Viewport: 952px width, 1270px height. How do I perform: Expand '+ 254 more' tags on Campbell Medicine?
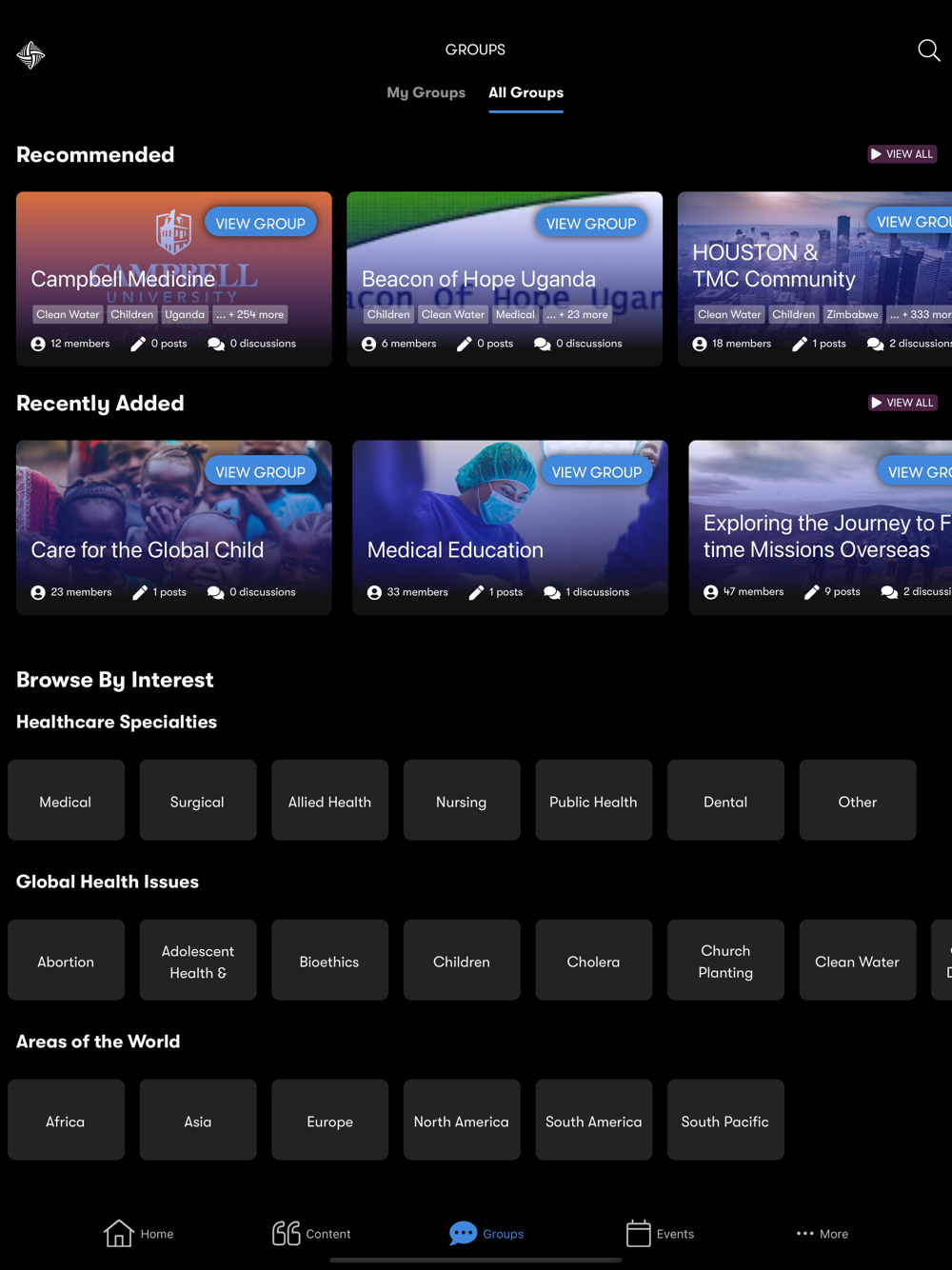click(249, 314)
